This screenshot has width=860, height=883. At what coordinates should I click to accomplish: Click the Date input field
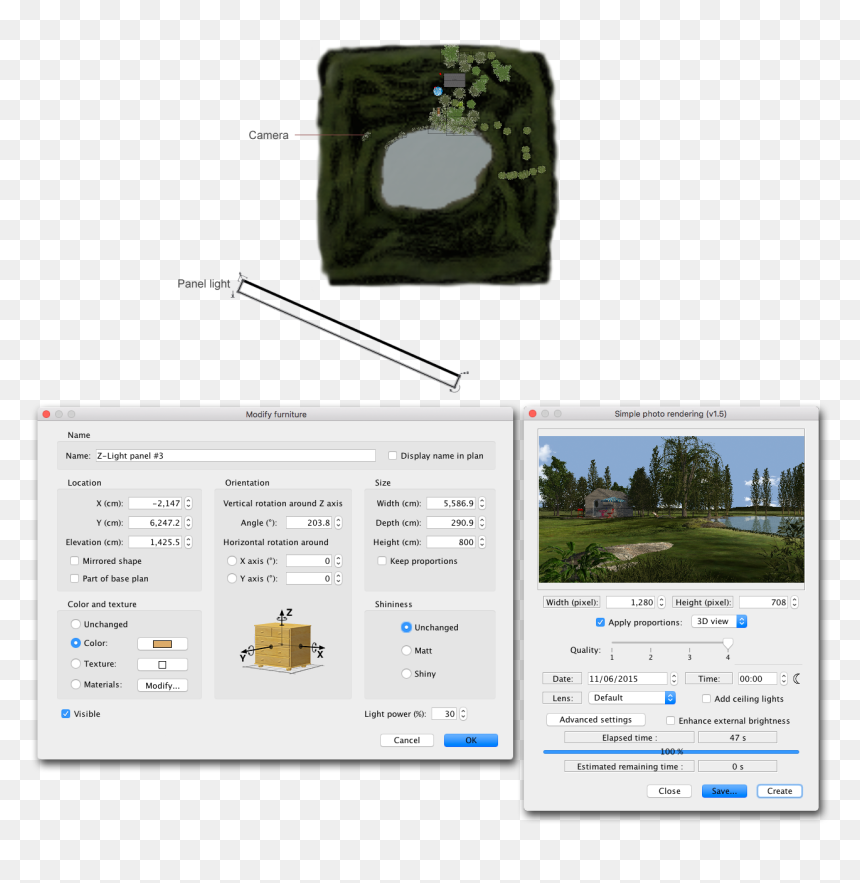[x=628, y=679]
